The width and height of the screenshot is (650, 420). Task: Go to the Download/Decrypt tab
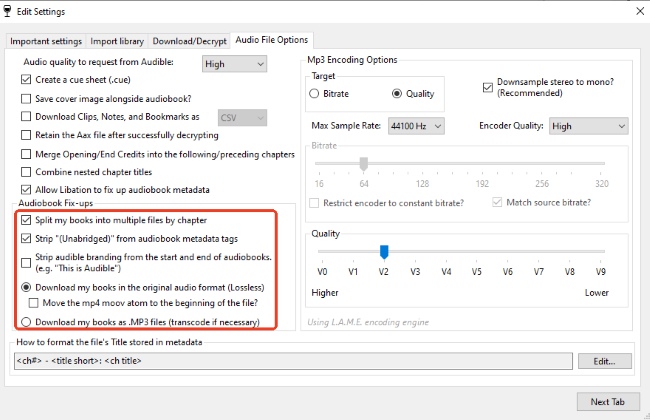click(189, 41)
